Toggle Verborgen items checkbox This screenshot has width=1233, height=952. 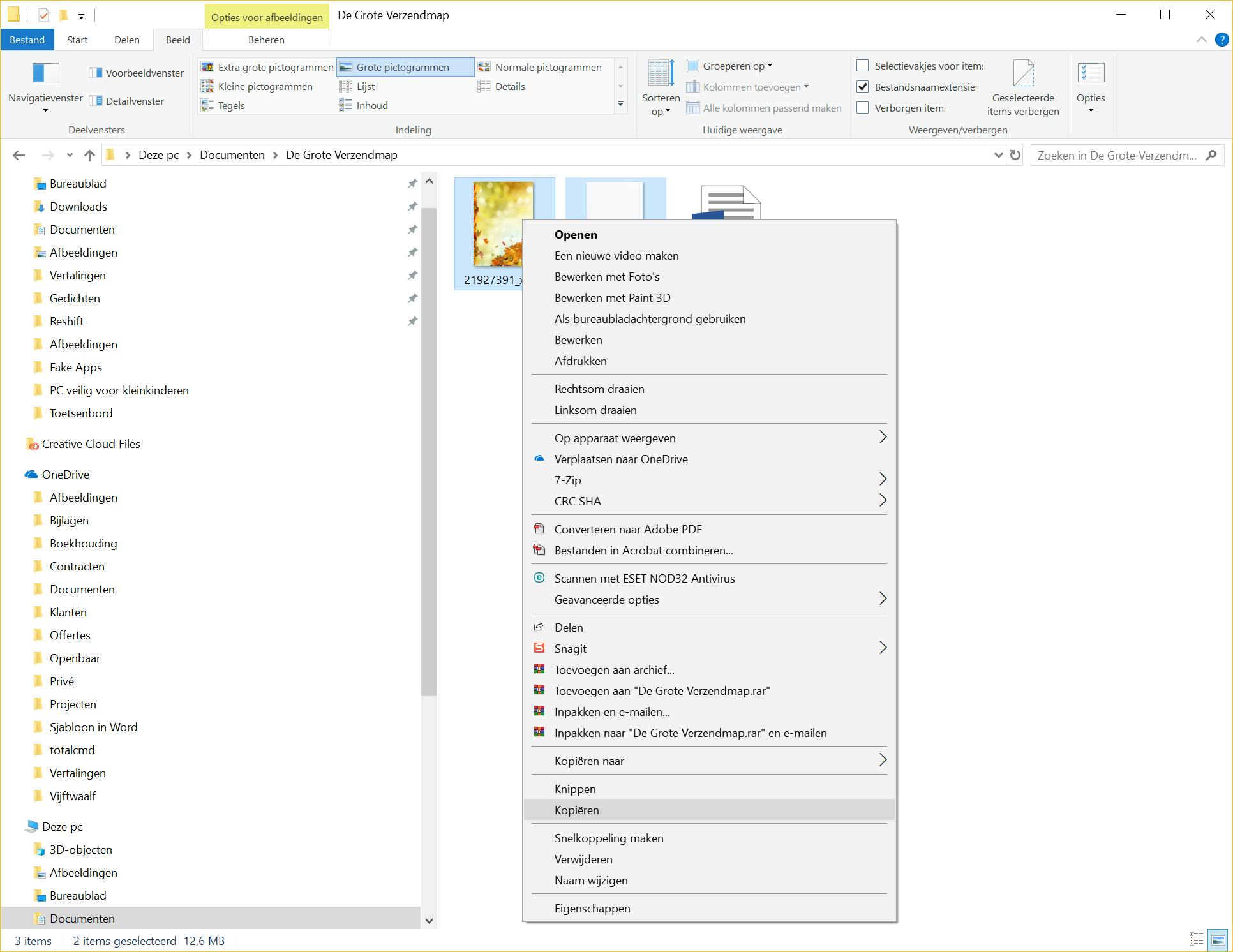click(862, 108)
